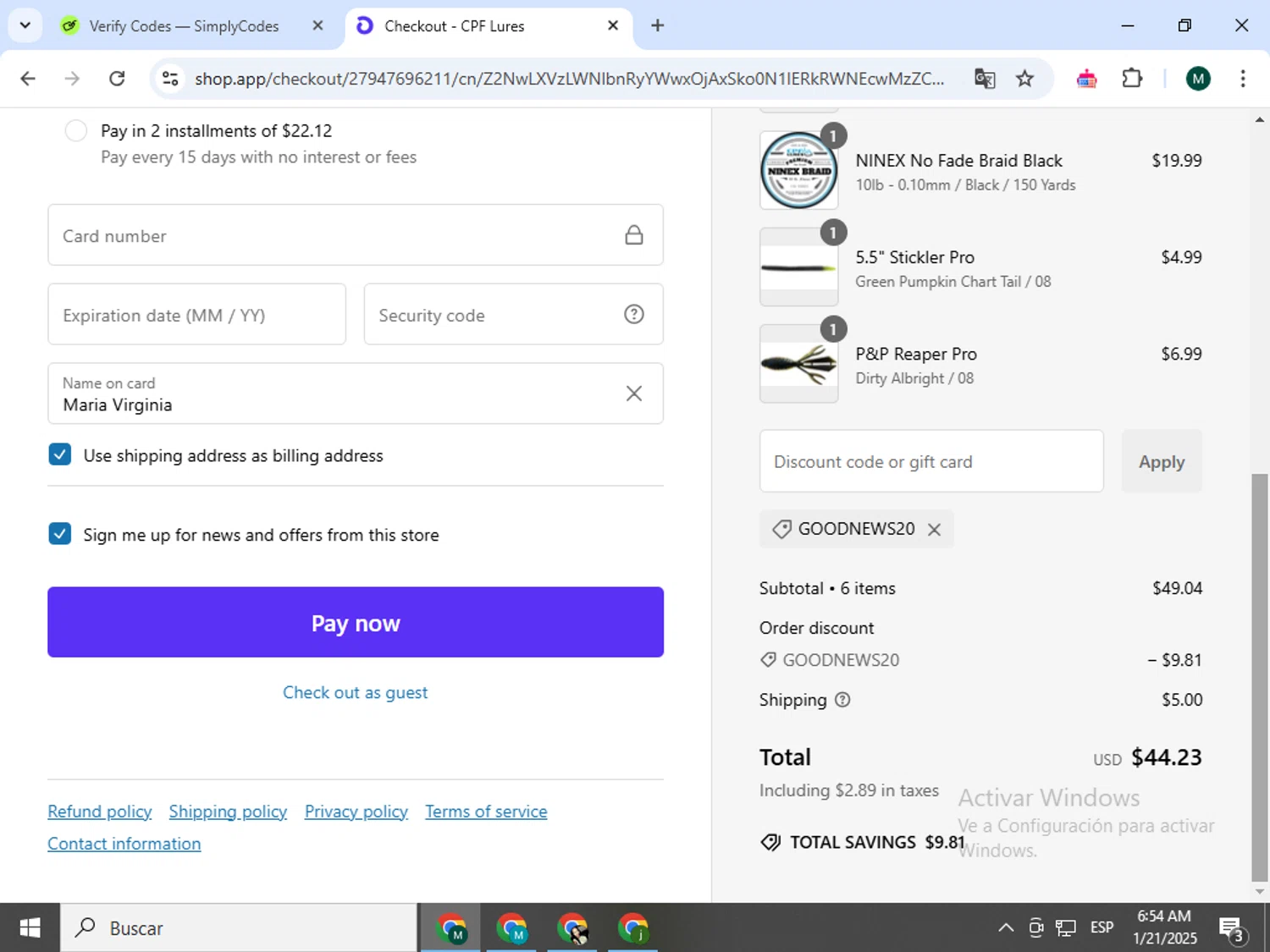Focus the Discount code or gift card field

pos(931,461)
